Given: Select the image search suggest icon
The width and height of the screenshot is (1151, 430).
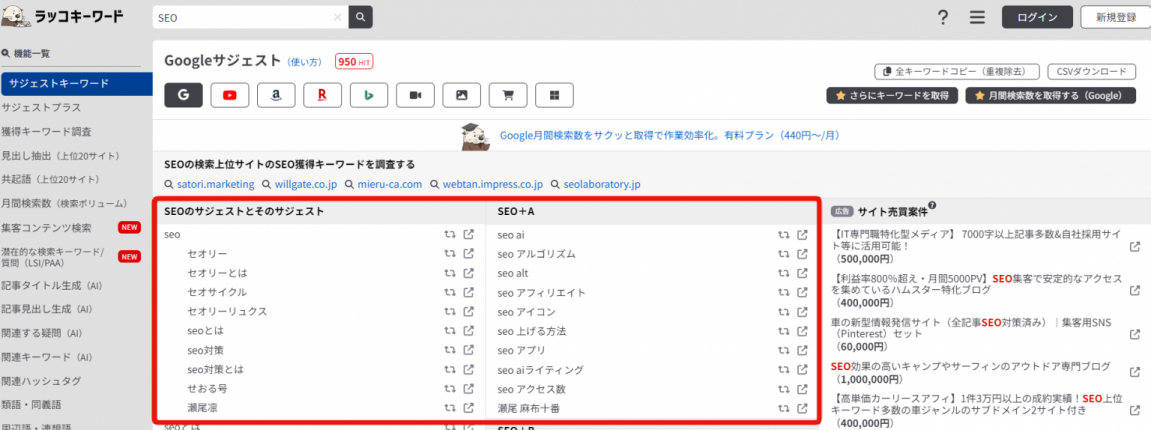Looking at the screenshot, I should pyautogui.click(x=461, y=95).
